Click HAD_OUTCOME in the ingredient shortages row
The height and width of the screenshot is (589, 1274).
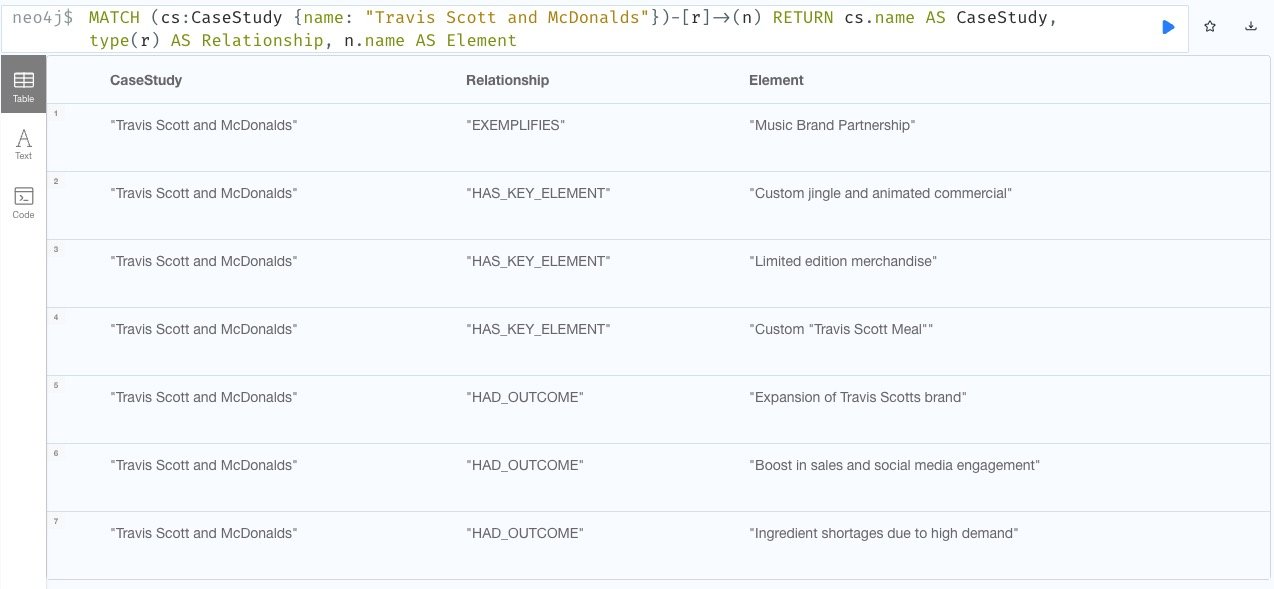525,533
